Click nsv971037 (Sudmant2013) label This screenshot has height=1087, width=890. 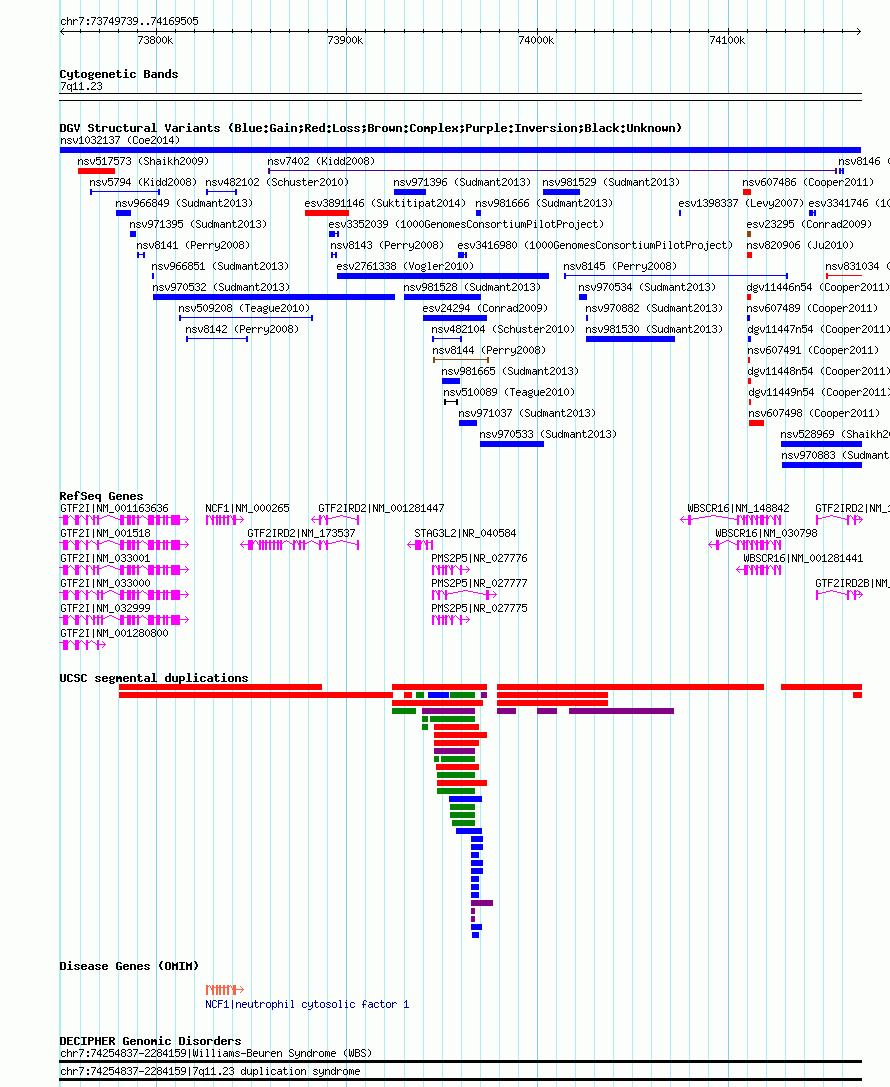[527, 413]
